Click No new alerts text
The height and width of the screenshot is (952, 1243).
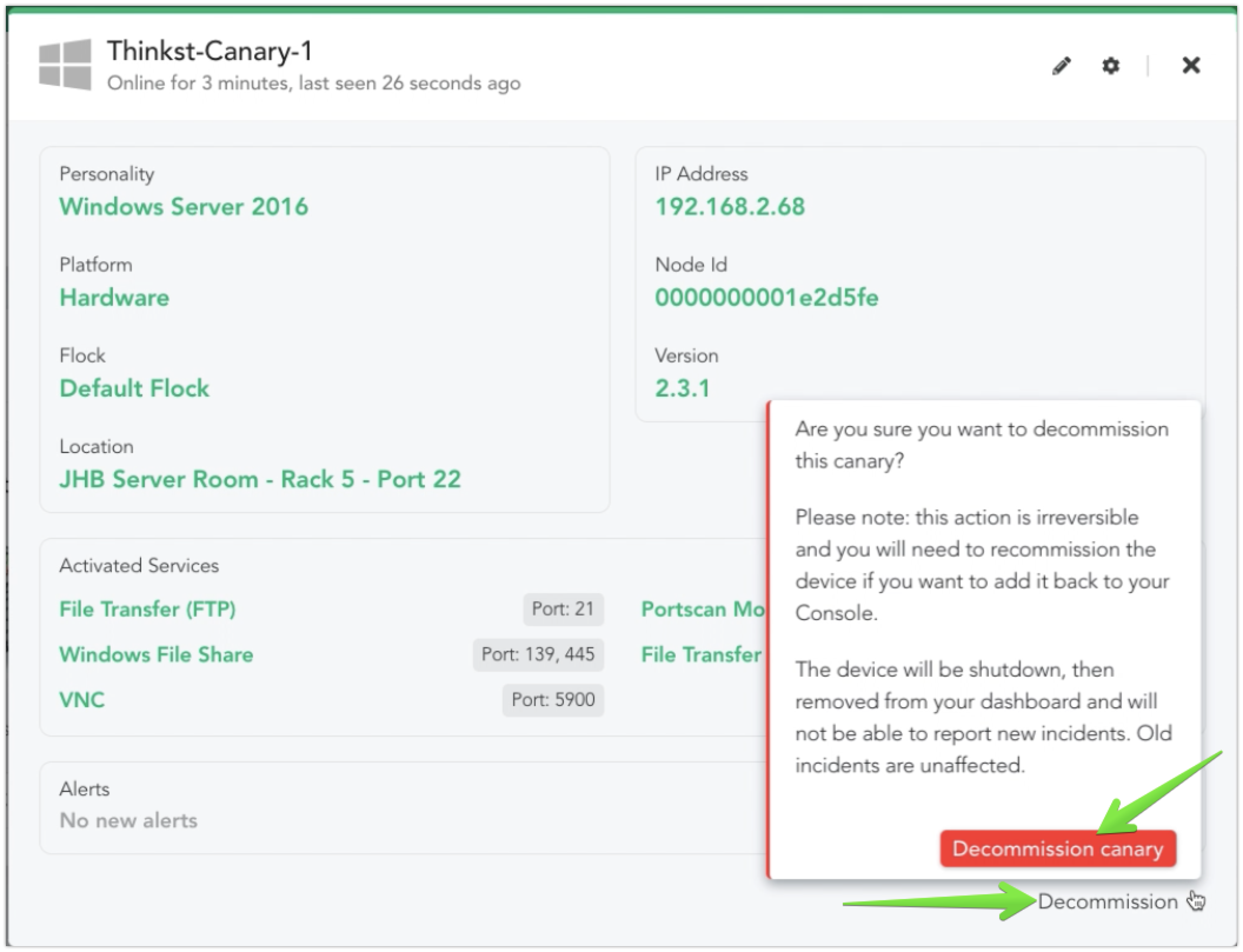click(x=128, y=820)
